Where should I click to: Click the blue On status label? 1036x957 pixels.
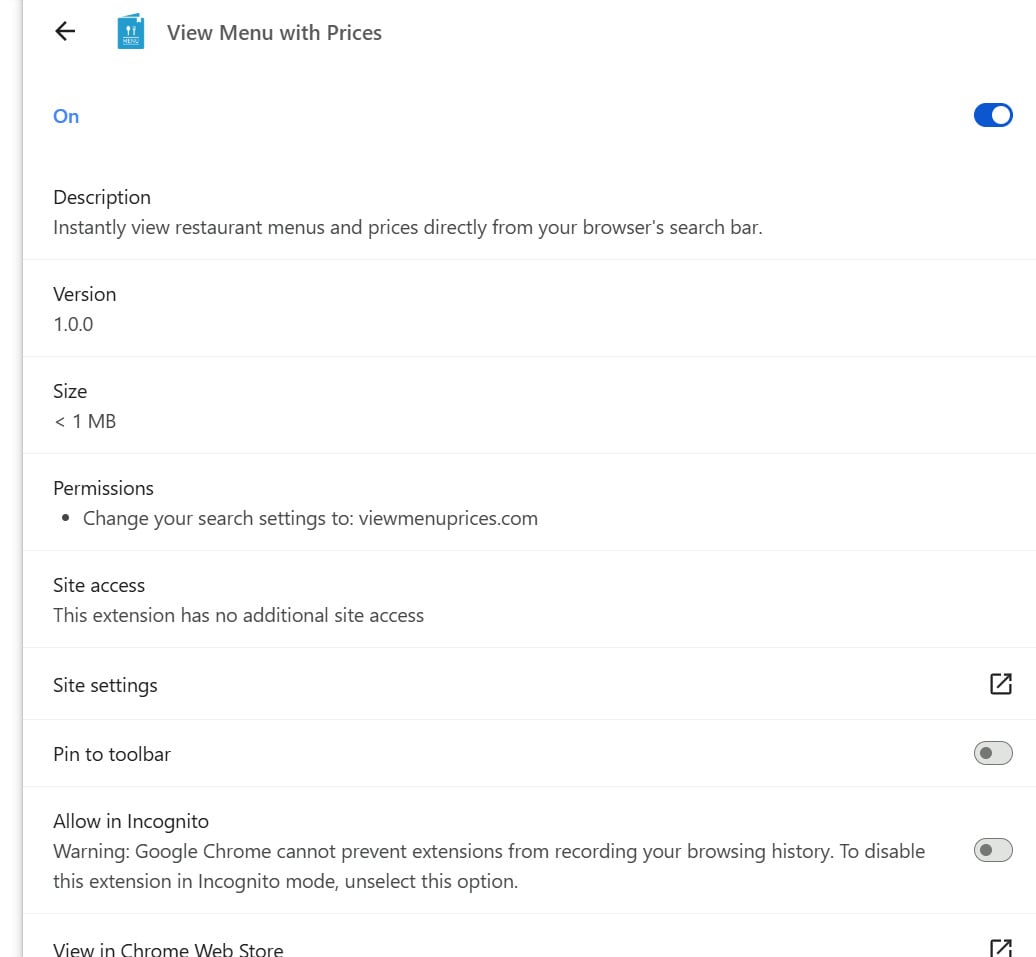(x=66, y=116)
